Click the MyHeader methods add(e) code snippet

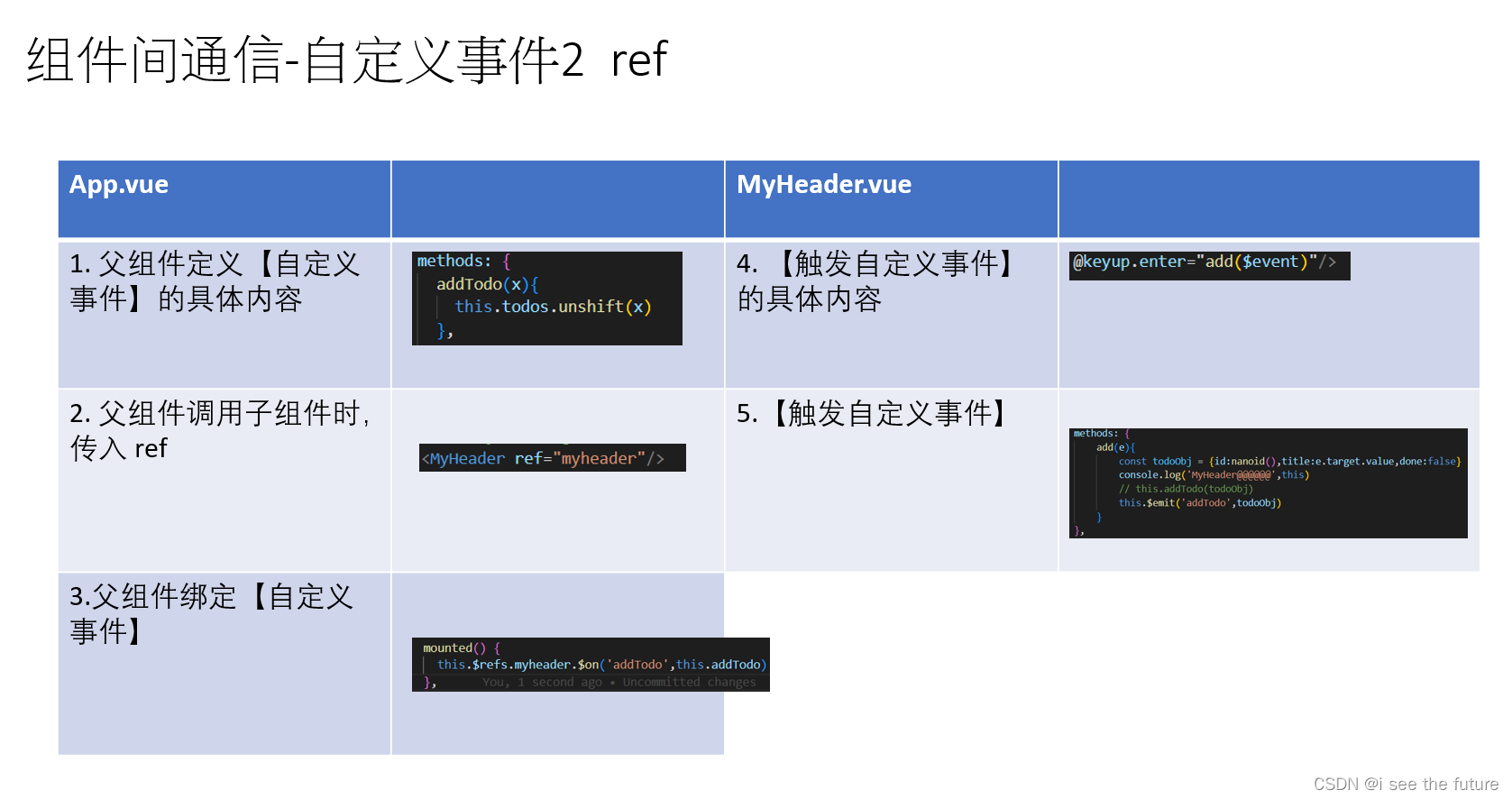pos(1269,483)
